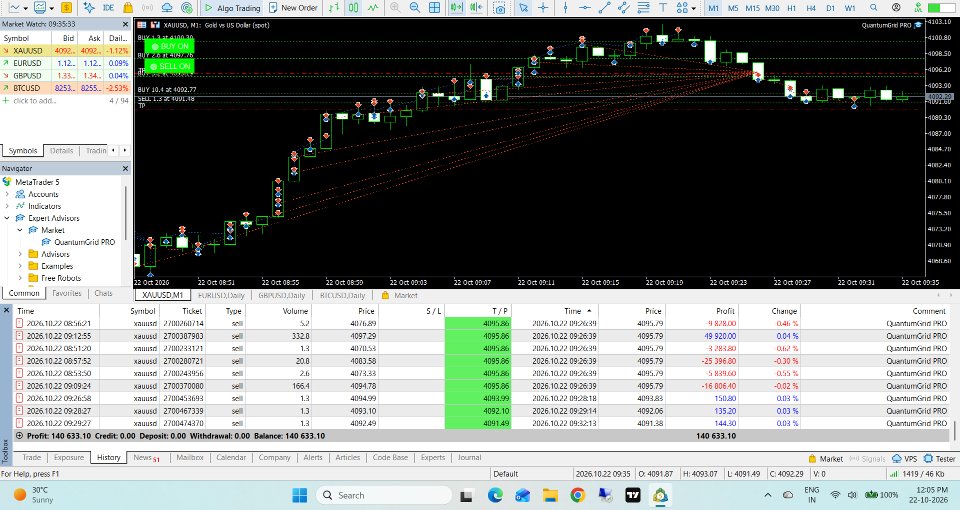Open the VPS cloud icon in toolbar
The height and width of the screenshot is (510, 960).
167,7
